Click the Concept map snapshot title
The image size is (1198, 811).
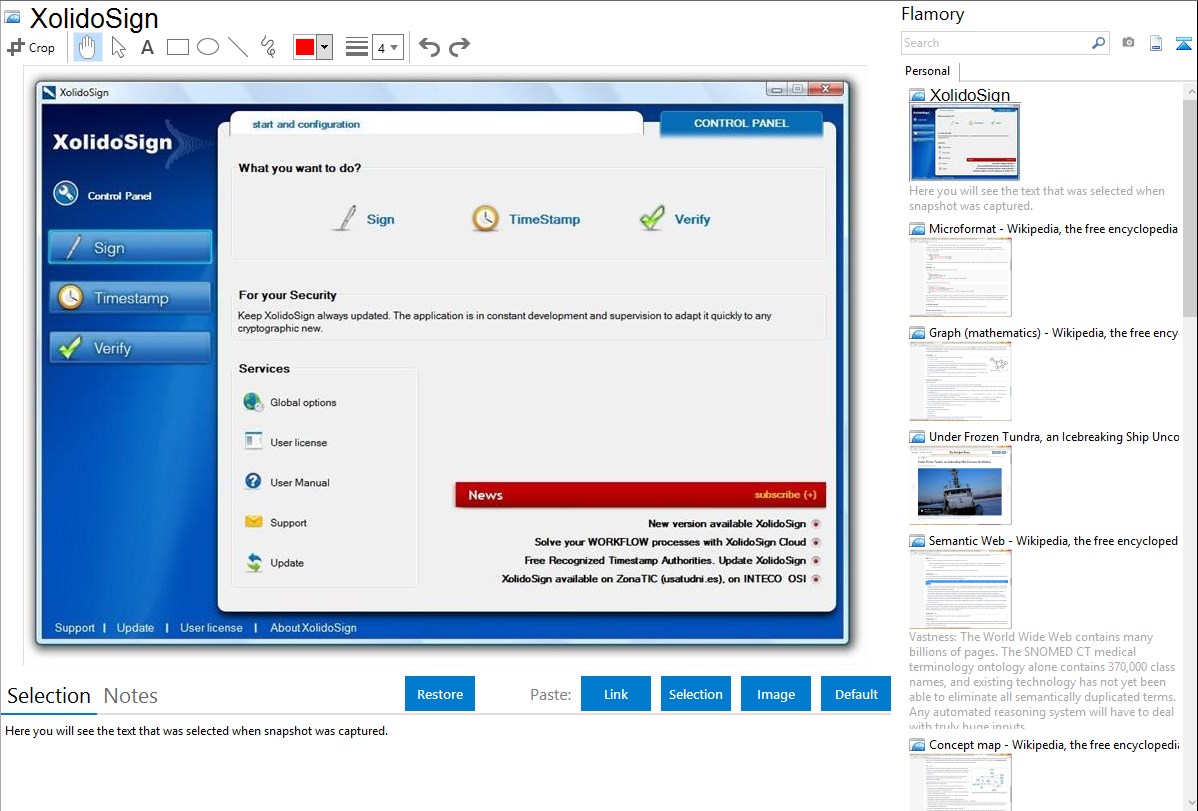pyautogui.click(x=1054, y=744)
